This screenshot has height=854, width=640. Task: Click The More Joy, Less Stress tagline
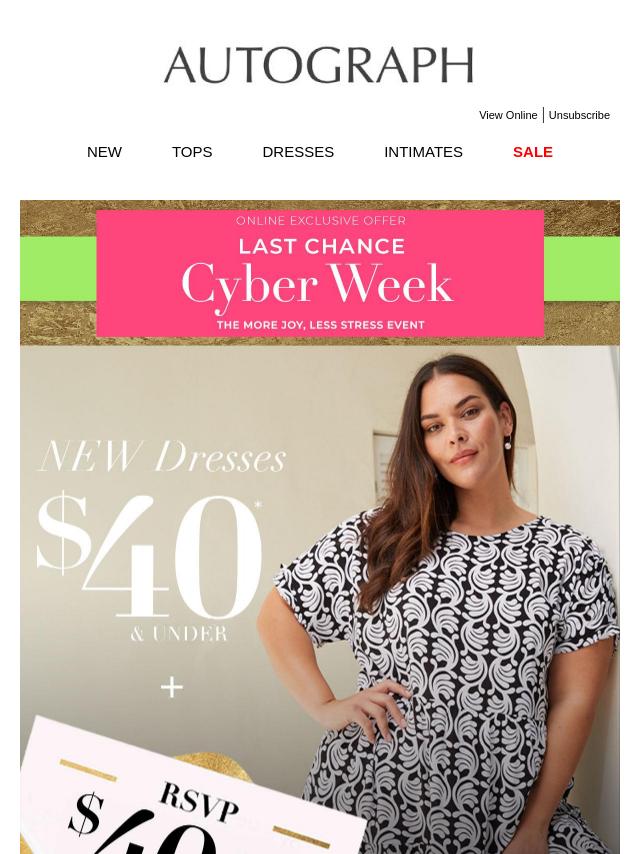point(320,325)
